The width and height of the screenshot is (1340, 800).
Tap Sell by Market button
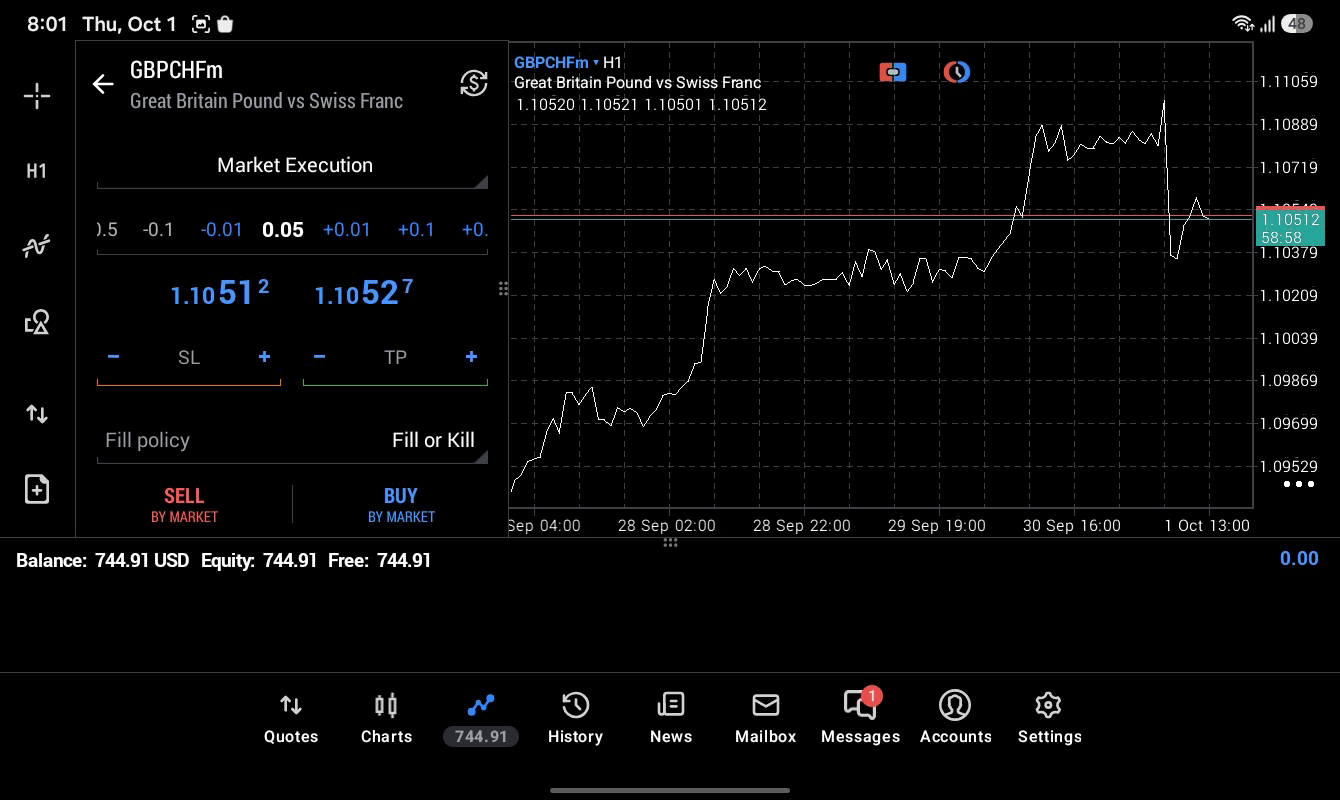click(x=184, y=504)
